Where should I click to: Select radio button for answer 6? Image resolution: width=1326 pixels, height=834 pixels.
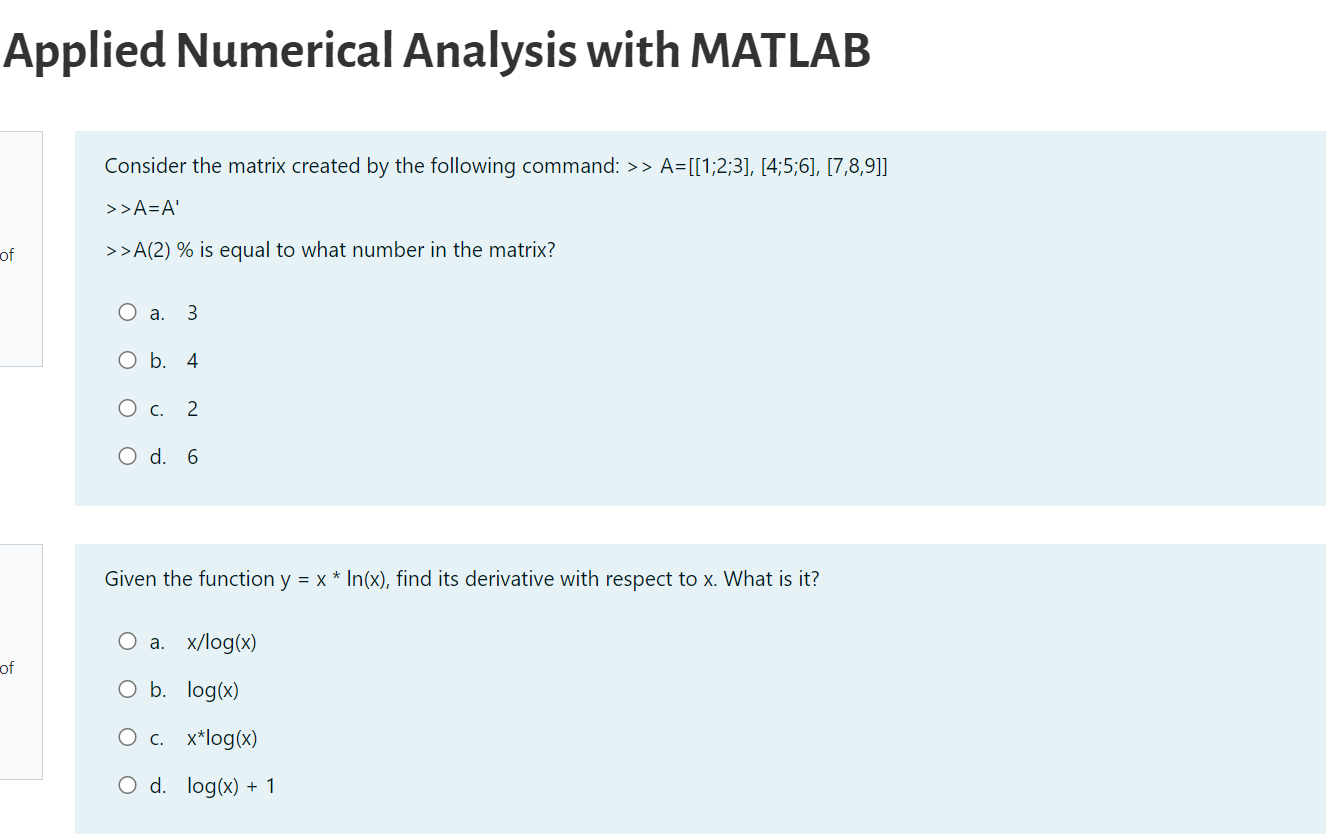(127, 456)
